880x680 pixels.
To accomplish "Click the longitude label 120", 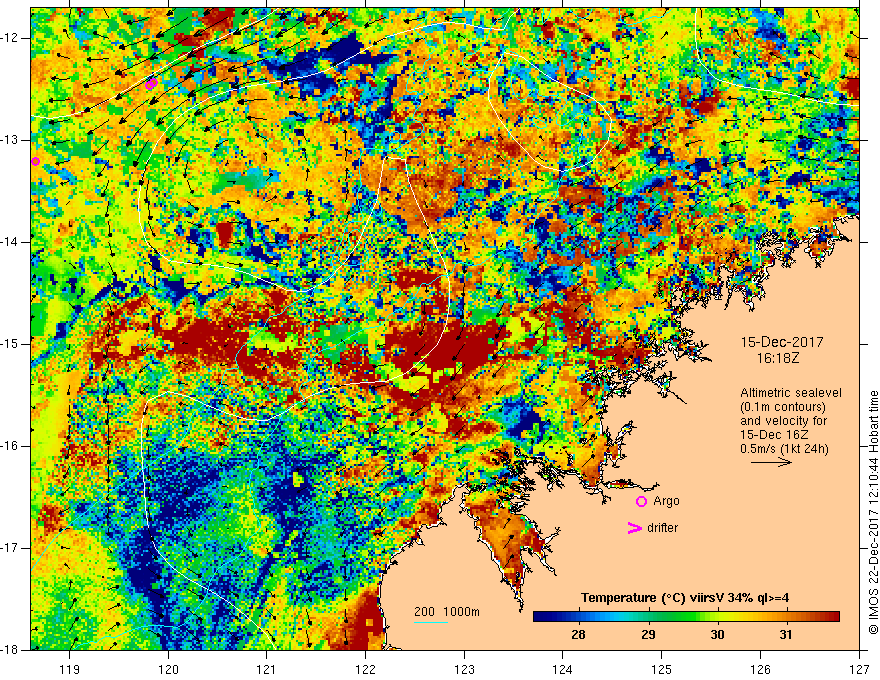I will pos(168,669).
